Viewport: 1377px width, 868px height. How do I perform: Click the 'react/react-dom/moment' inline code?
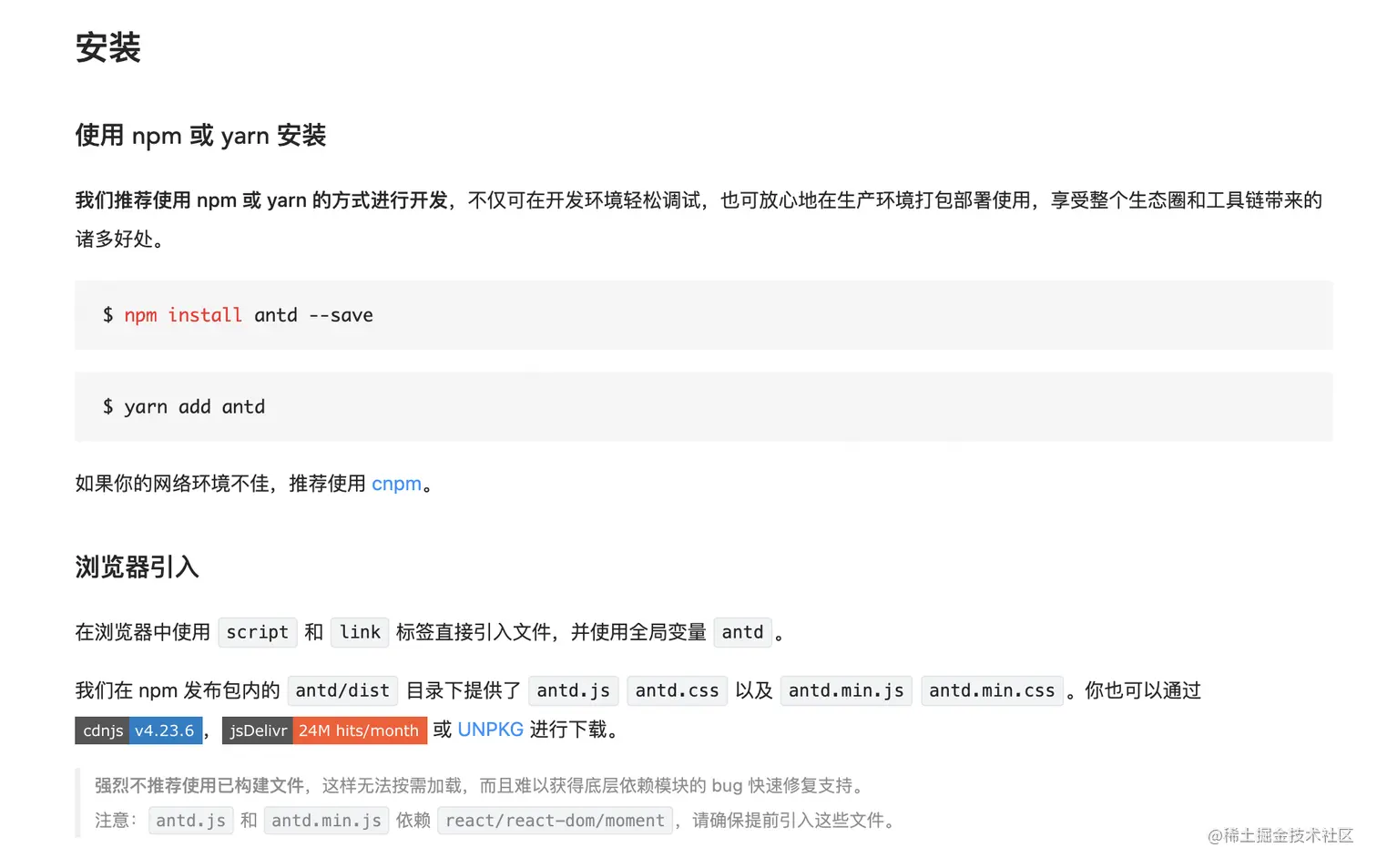[555, 821]
